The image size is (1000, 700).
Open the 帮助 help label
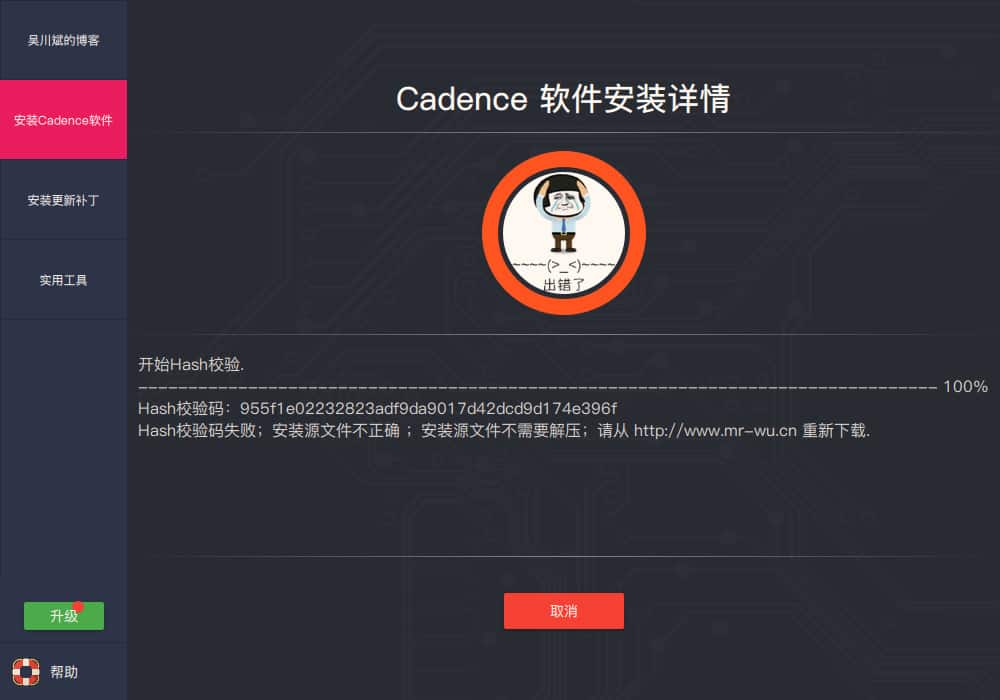pos(64,672)
